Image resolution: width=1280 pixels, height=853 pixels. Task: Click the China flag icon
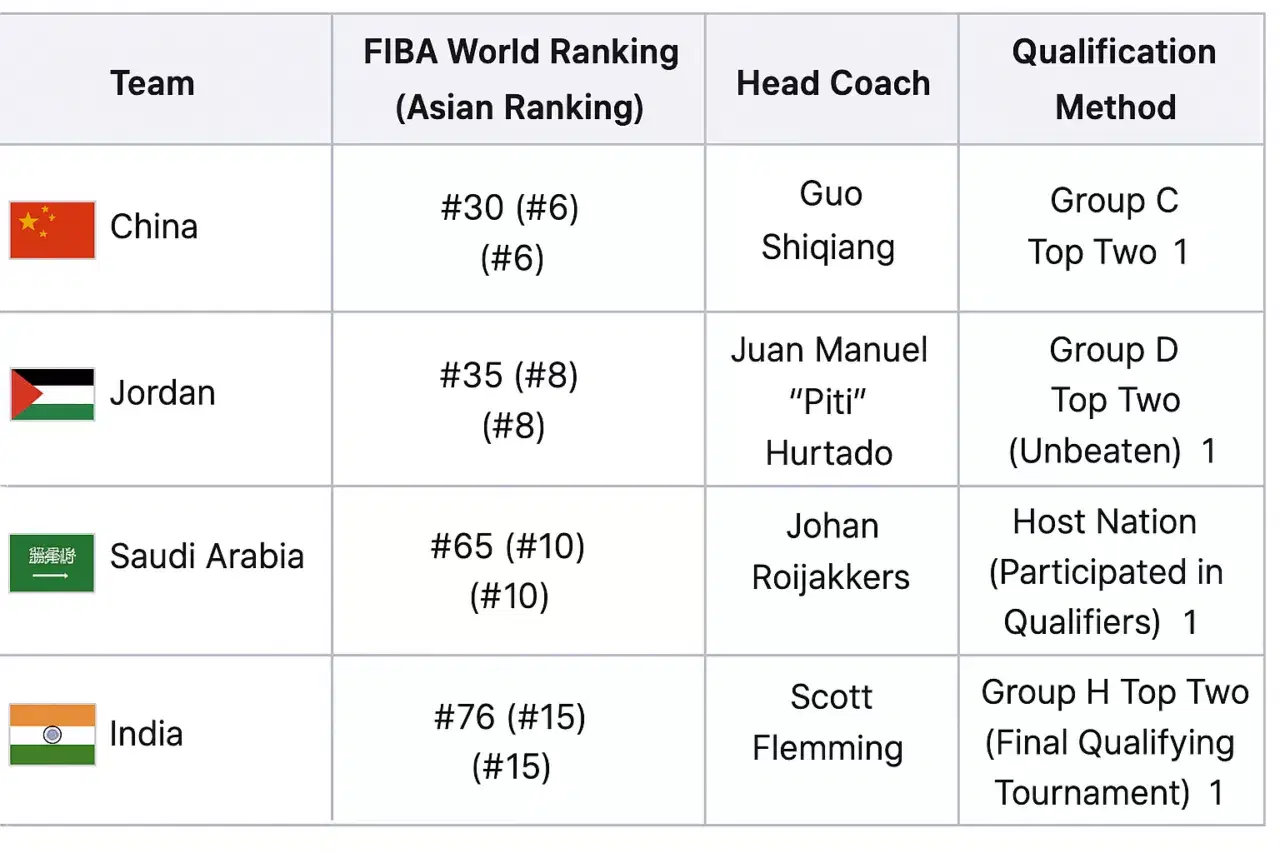click(x=53, y=230)
